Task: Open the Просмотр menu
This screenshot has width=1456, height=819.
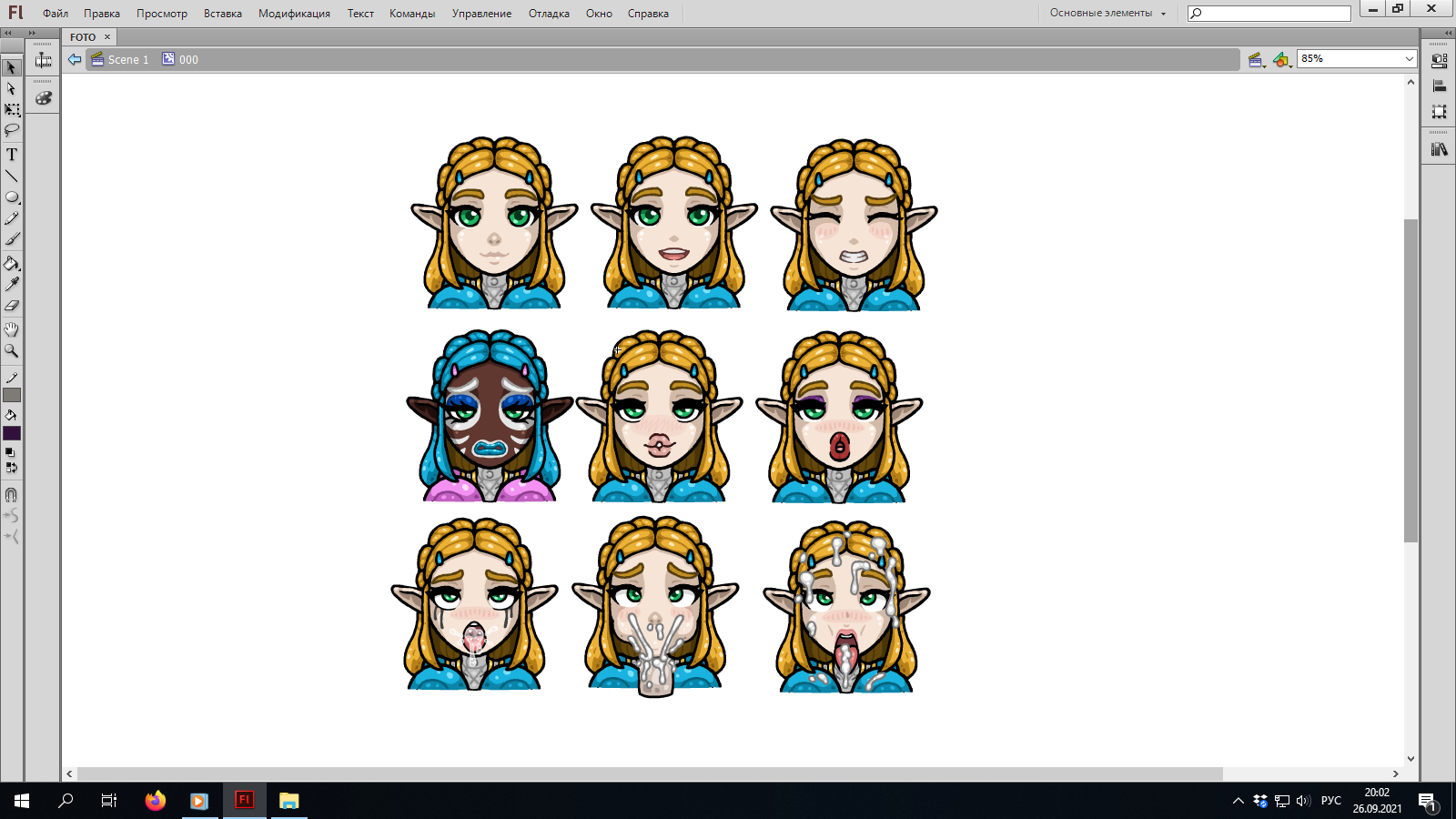Action: click(x=162, y=14)
